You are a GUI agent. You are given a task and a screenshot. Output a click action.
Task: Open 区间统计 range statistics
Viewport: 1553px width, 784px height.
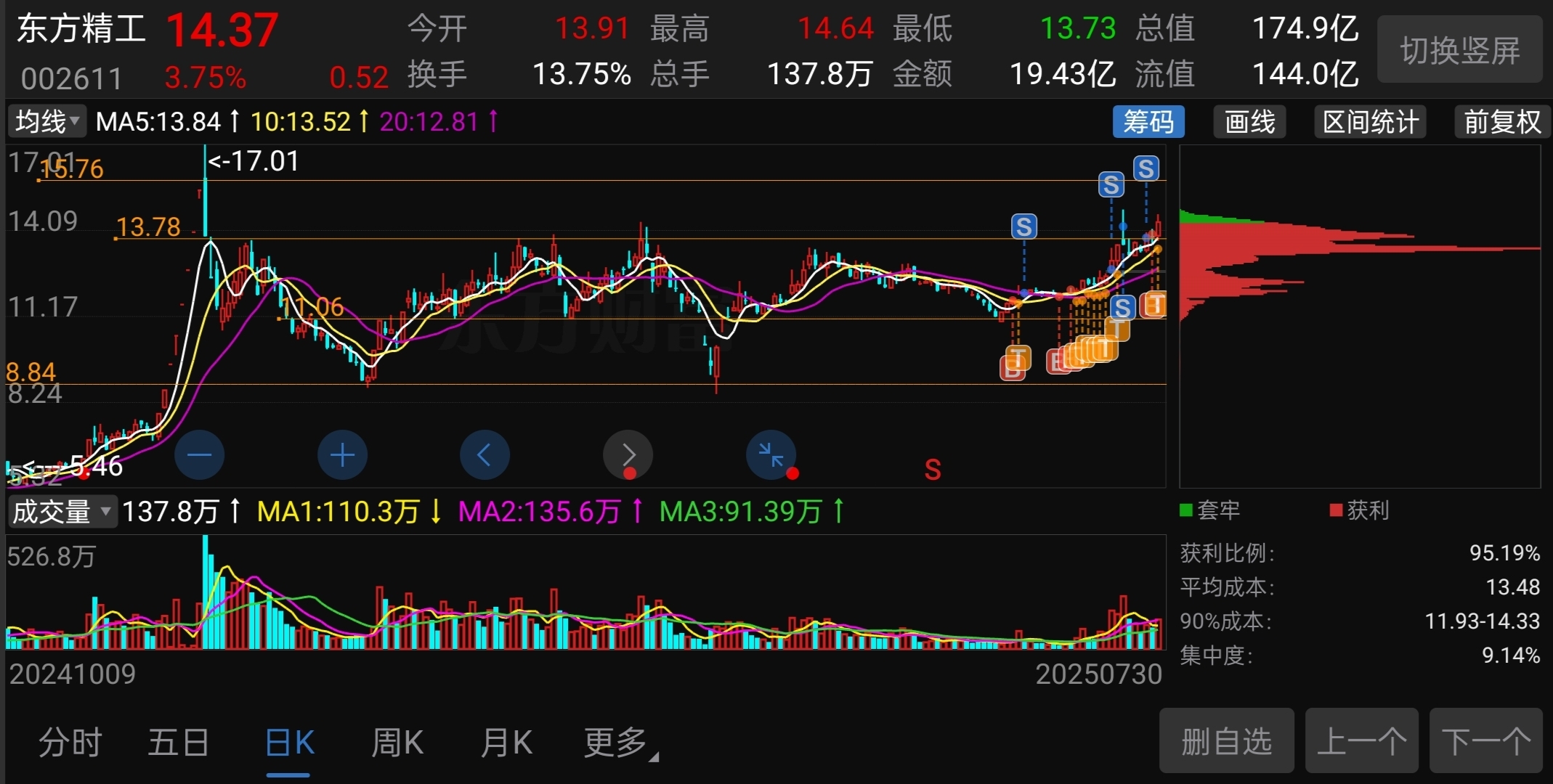[1370, 121]
